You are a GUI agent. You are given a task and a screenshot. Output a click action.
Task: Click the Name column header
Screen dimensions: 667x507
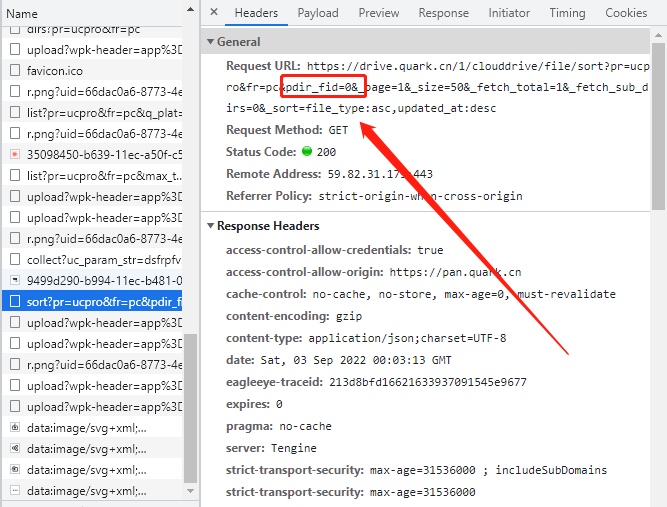22,14
